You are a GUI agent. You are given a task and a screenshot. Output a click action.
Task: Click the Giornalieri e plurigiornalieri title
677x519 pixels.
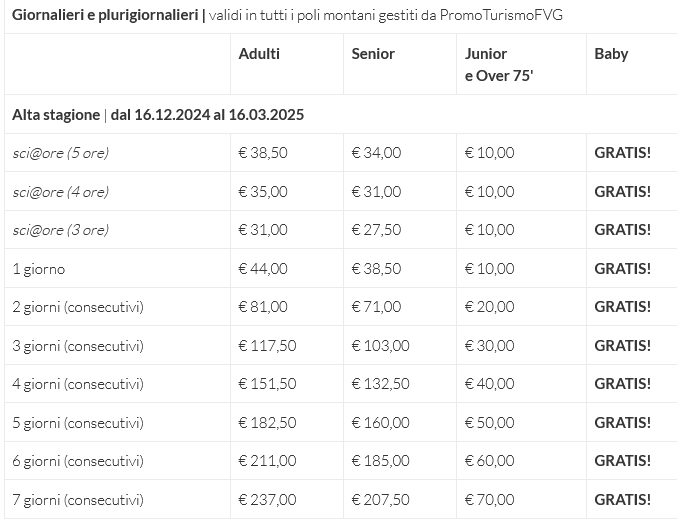click(x=105, y=15)
